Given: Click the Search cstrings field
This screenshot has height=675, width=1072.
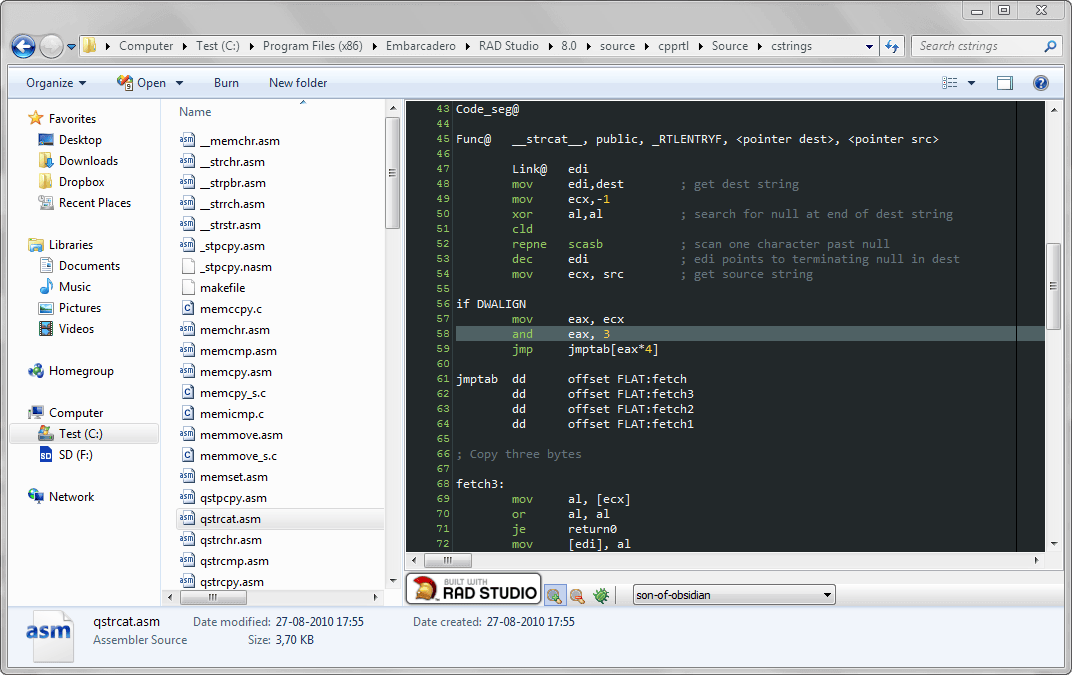Looking at the screenshot, I should 979,47.
